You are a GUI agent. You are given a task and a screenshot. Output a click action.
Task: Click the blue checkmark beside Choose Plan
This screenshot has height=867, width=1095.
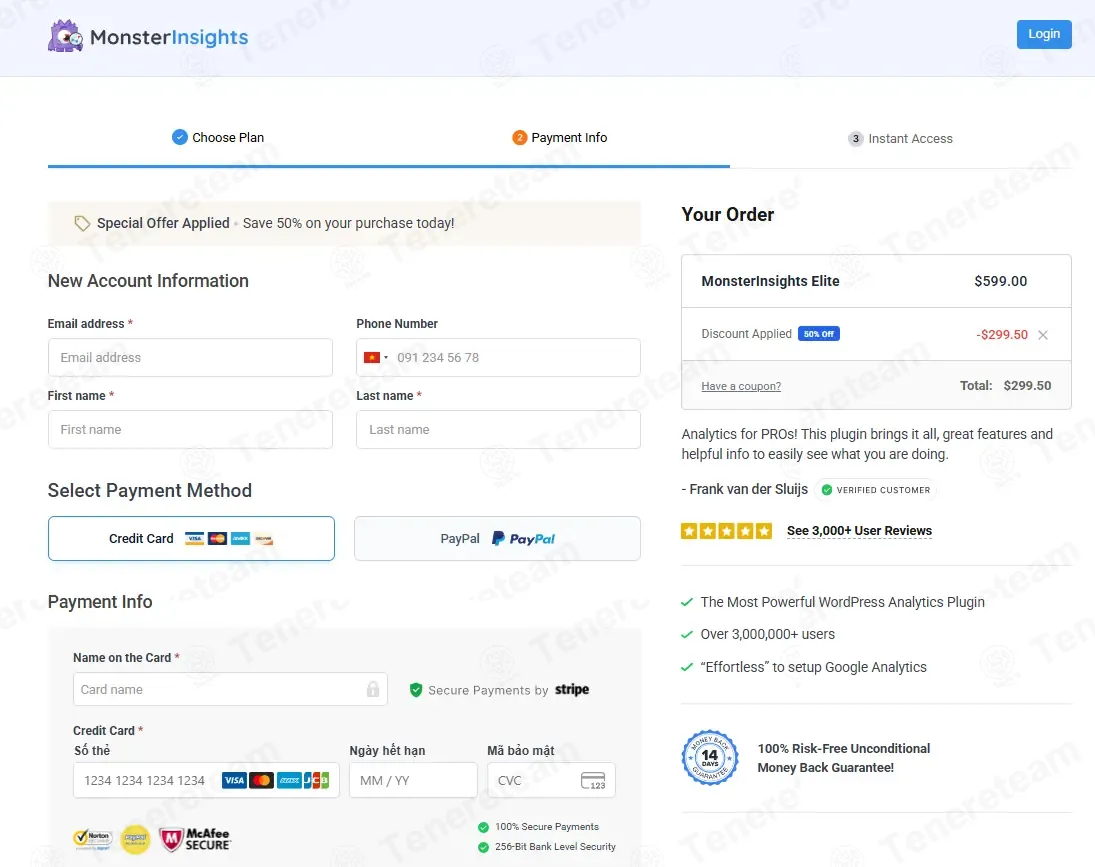[179, 137]
